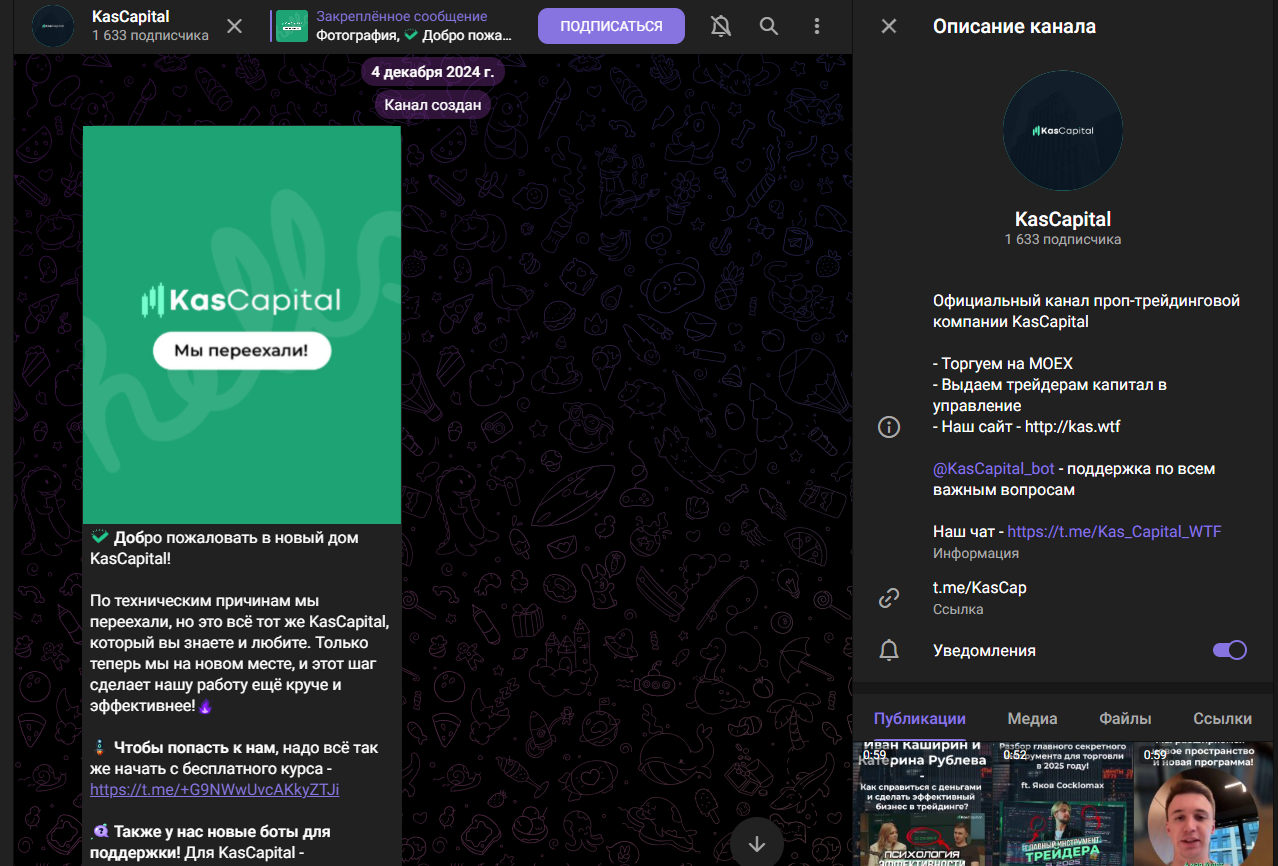Open the @KasCapital_bot support link

point(994,469)
